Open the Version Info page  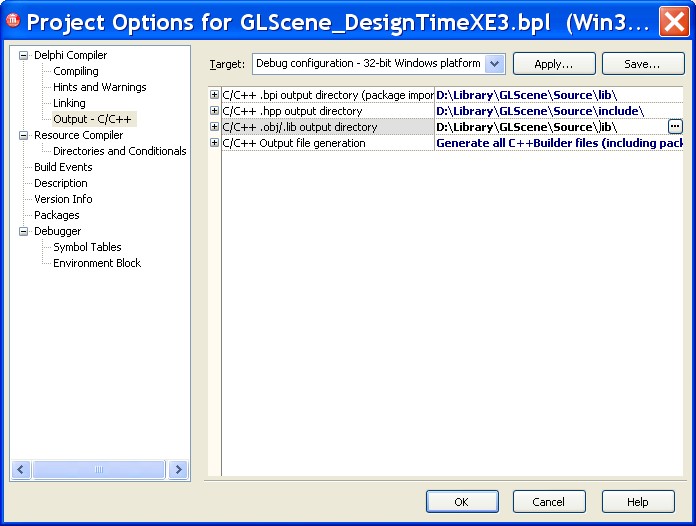click(63, 199)
